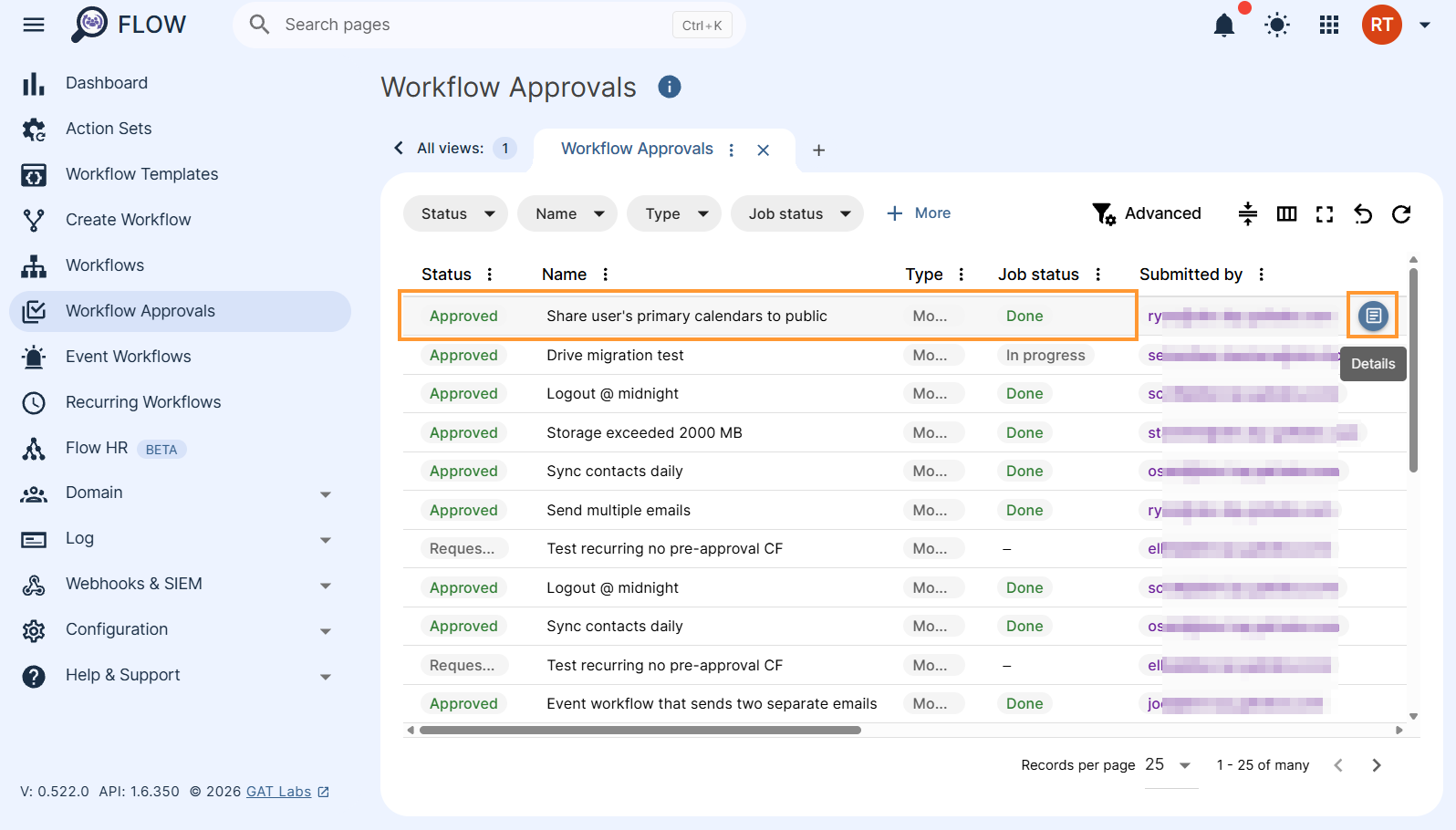Open the Type filter dropdown
Viewport: 1456px width, 830px height.
[x=674, y=213]
